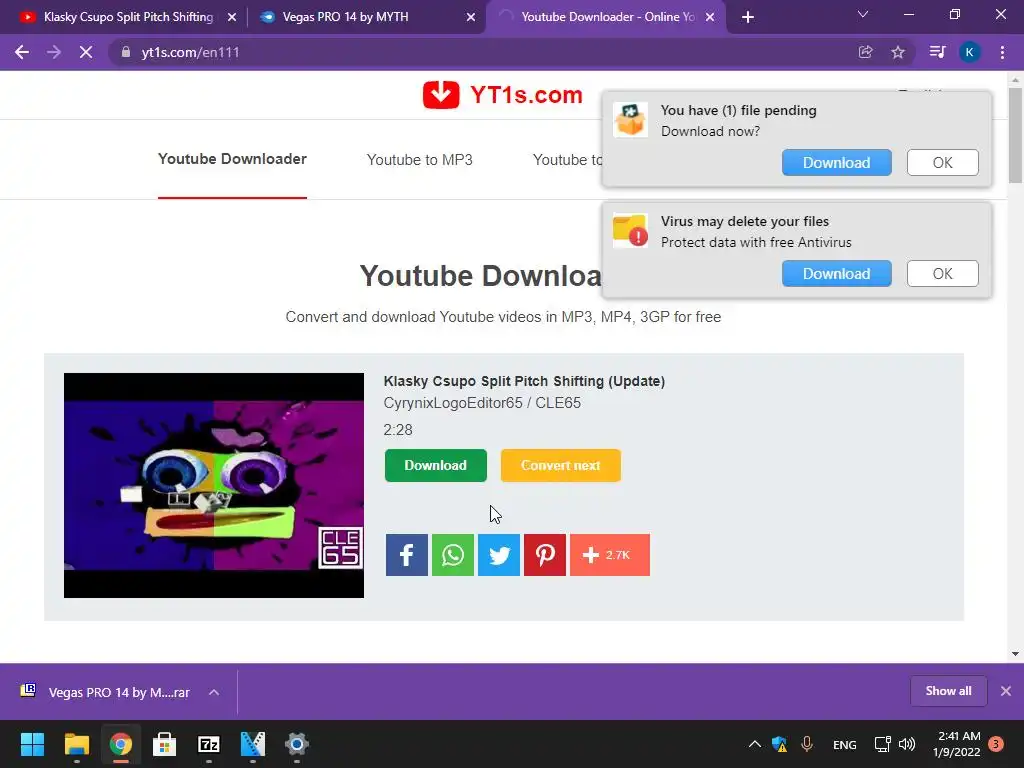Close the Vegas PRO 14 by MYTH tab
The width and height of the screenshot is (1024, 768).
pos(471,17)
